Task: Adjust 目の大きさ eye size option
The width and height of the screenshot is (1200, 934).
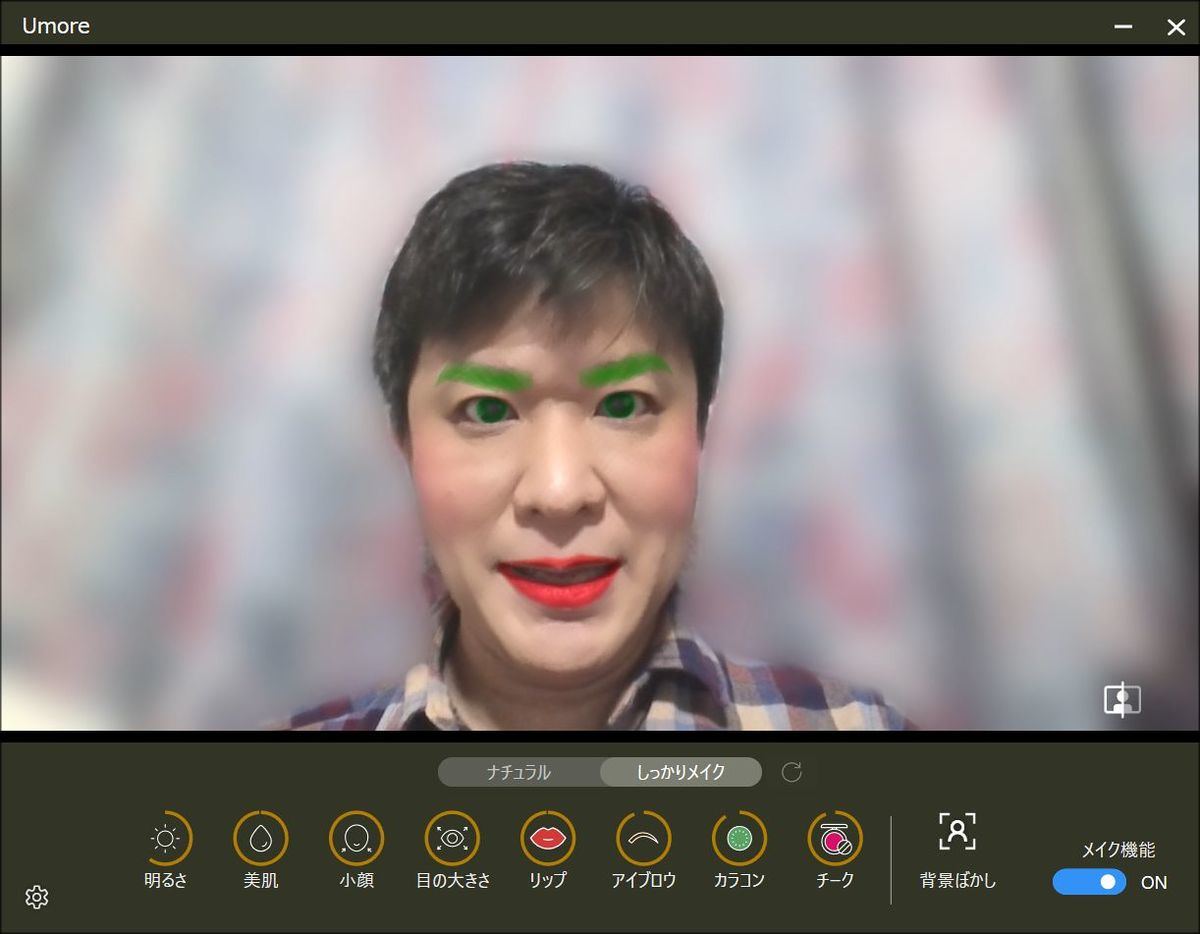Action: click(452, 838)
